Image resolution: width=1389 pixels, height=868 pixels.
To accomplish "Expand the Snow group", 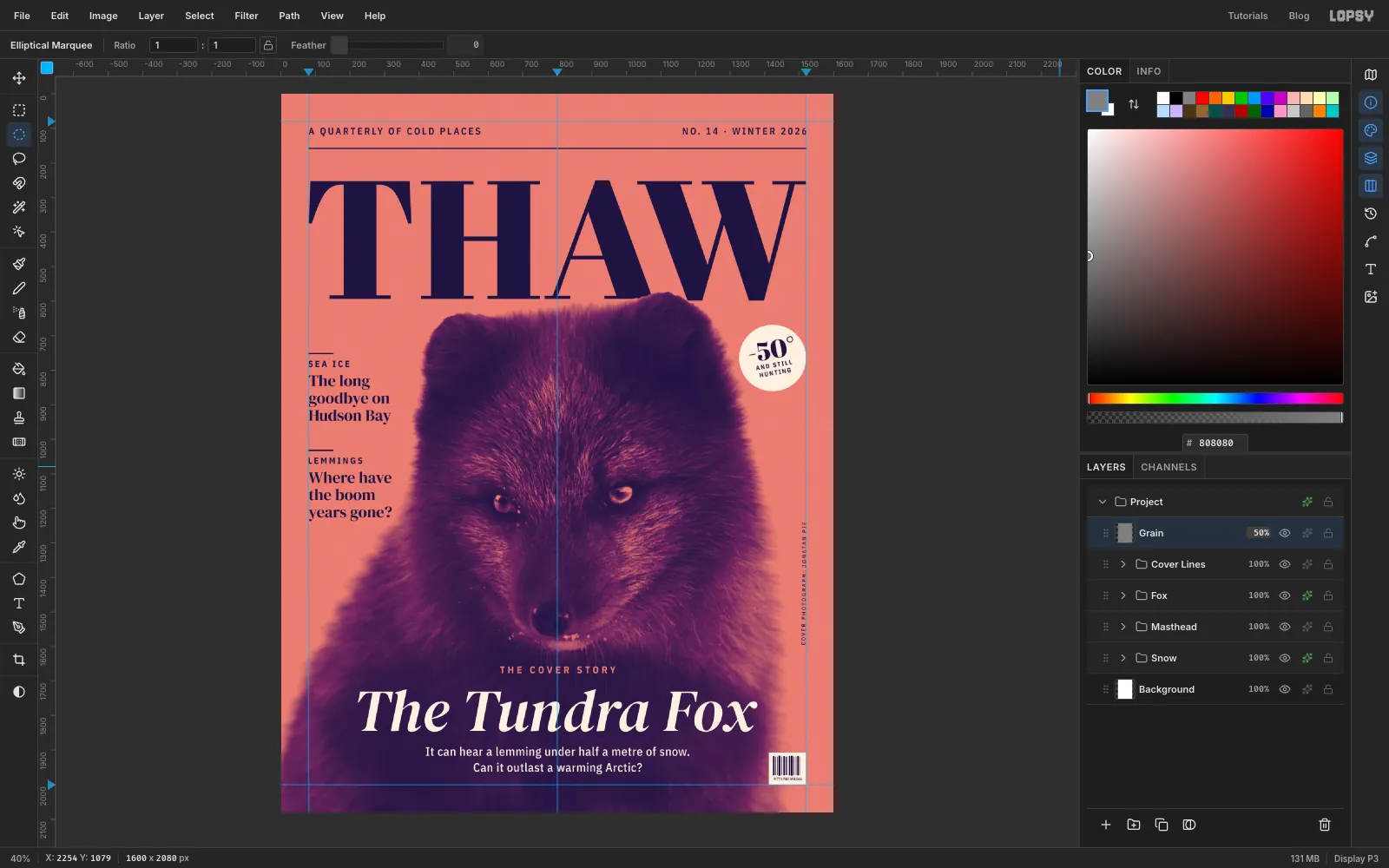I will pyautogui.click(x=1123, y=658).
